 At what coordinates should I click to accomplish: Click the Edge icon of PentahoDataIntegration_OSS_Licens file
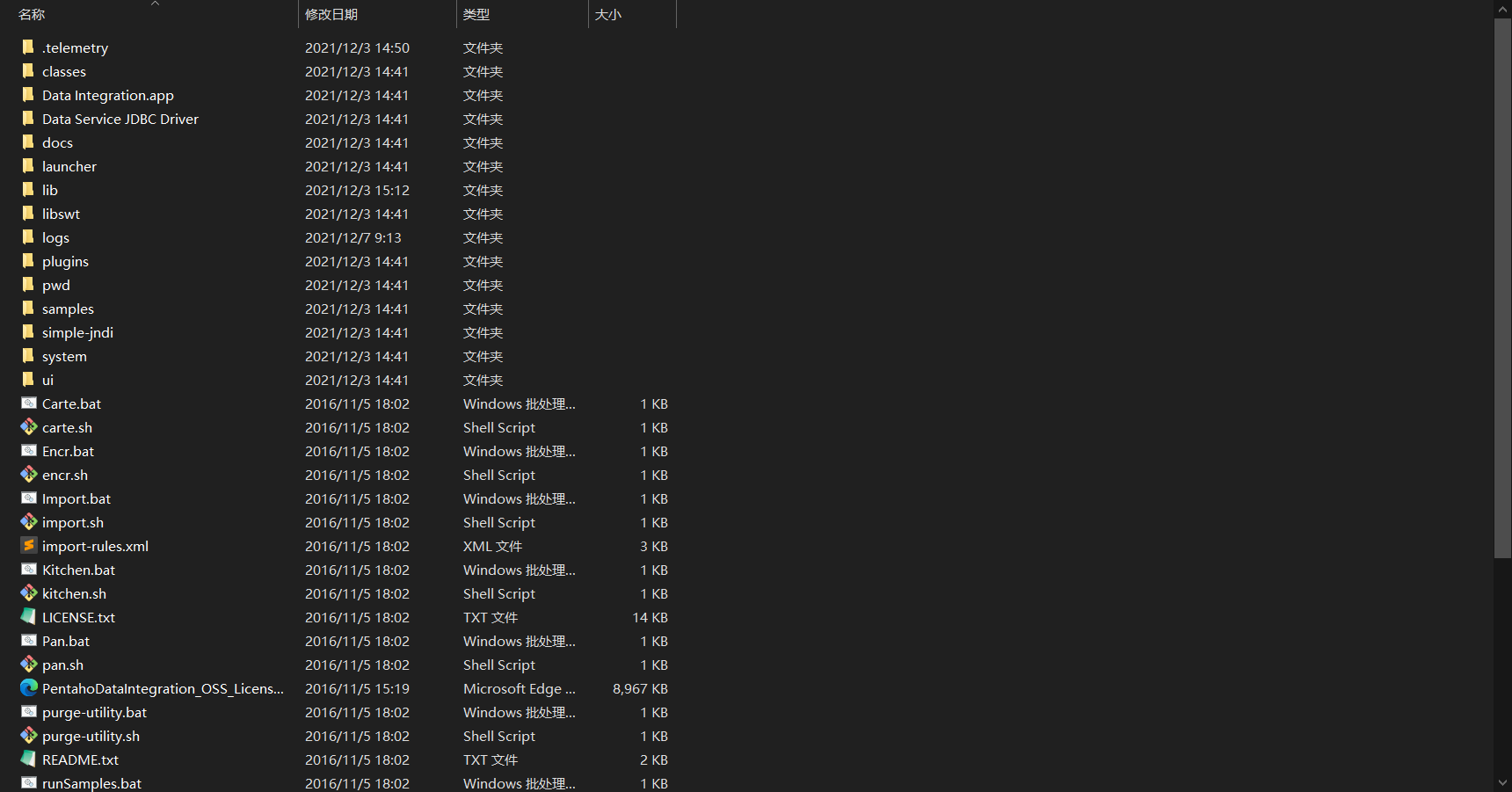point(29,687)
